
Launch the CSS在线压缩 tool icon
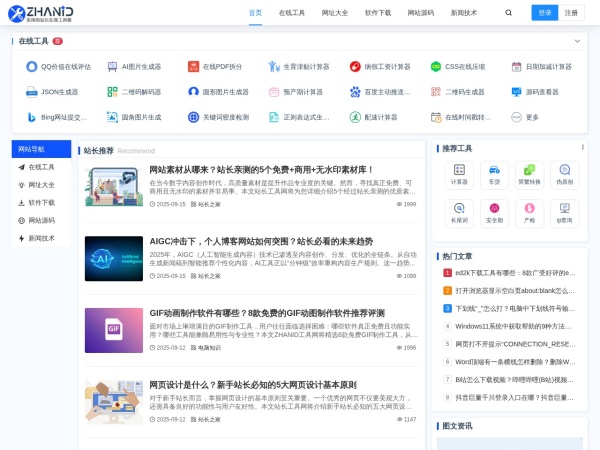436,67
